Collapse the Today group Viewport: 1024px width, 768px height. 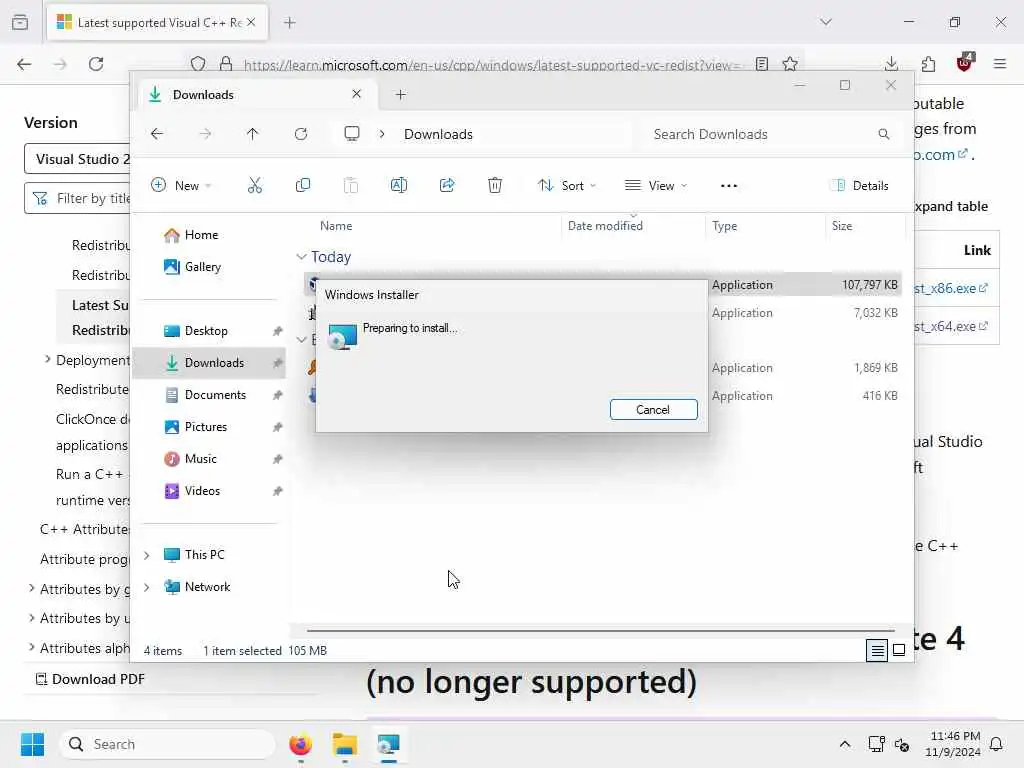click(x=301, y=257)
